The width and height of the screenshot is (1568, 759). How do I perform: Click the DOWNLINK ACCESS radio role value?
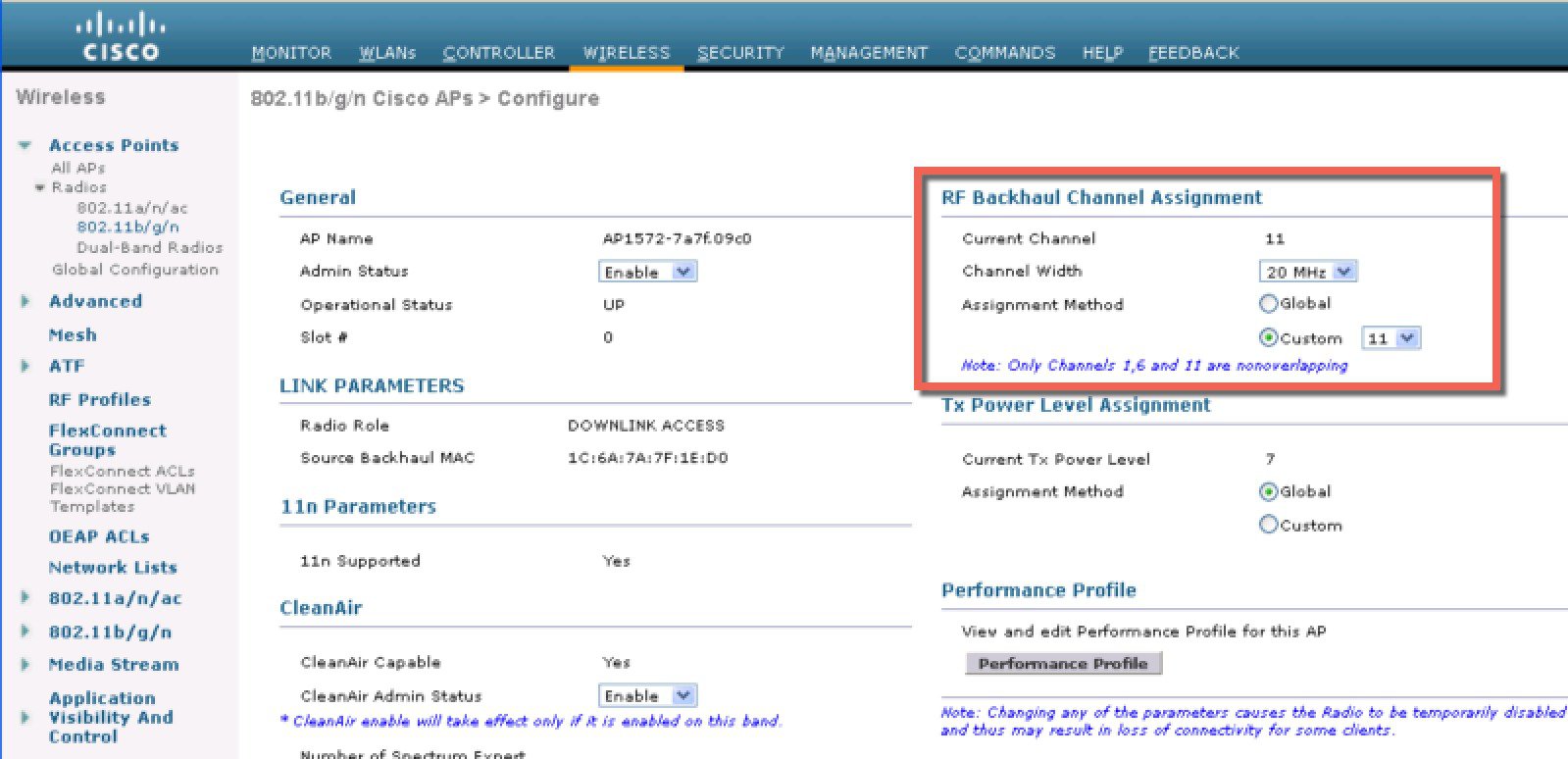(x=646, y=426)
